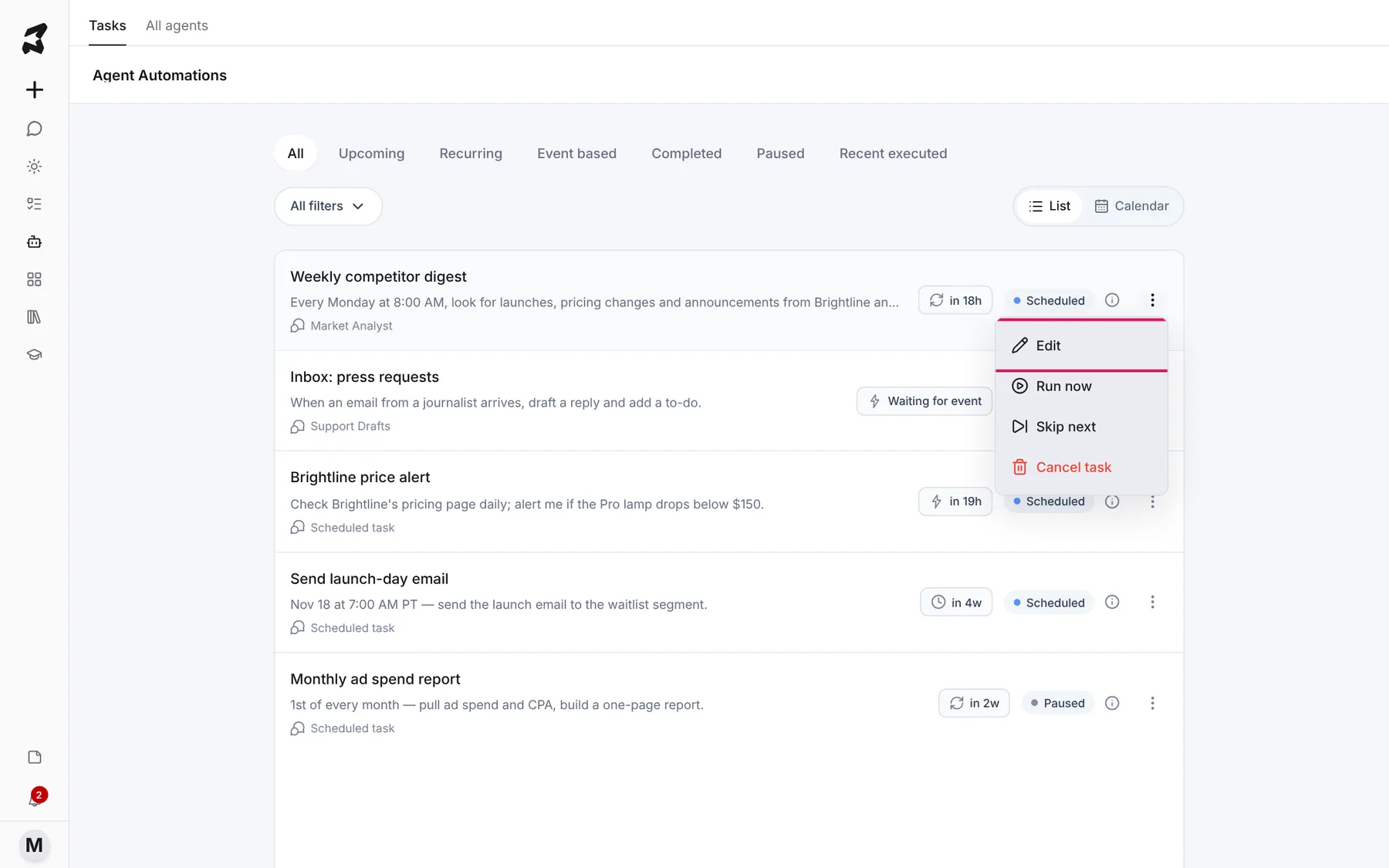Show info for Send launch-day email
Screen dimensions: 1389x868
[x=1112, y=602]
